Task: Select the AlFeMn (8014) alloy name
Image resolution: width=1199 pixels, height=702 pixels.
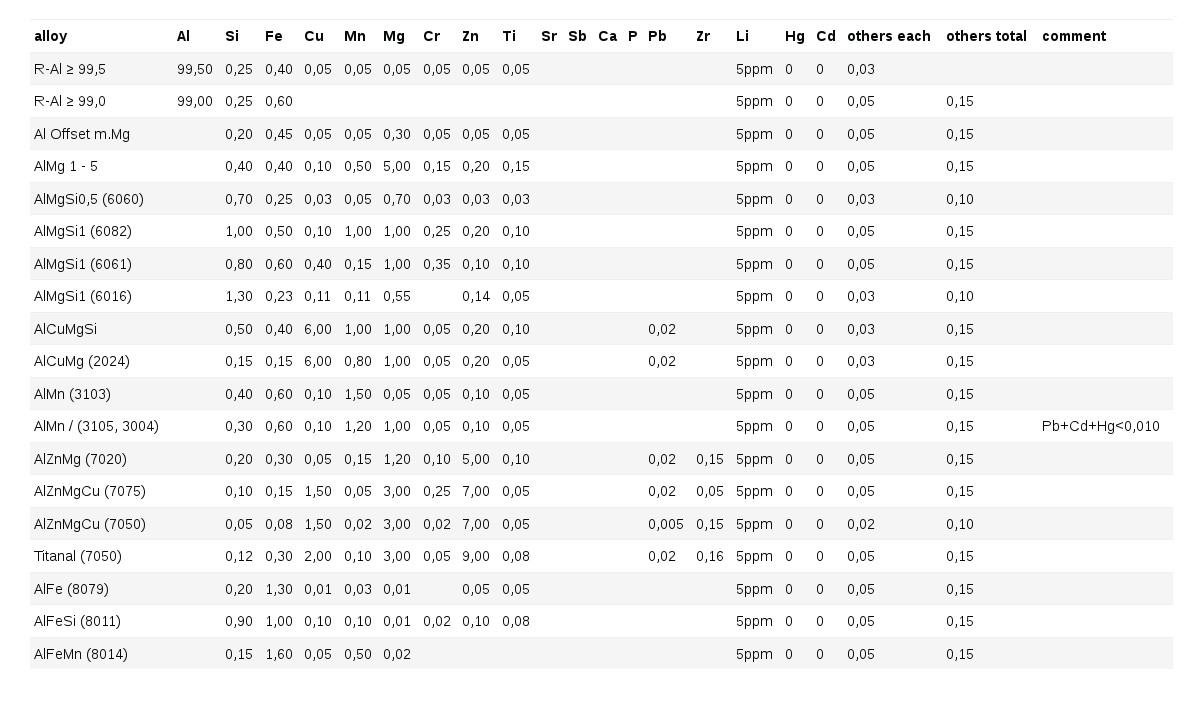Action: click(81, 654)
